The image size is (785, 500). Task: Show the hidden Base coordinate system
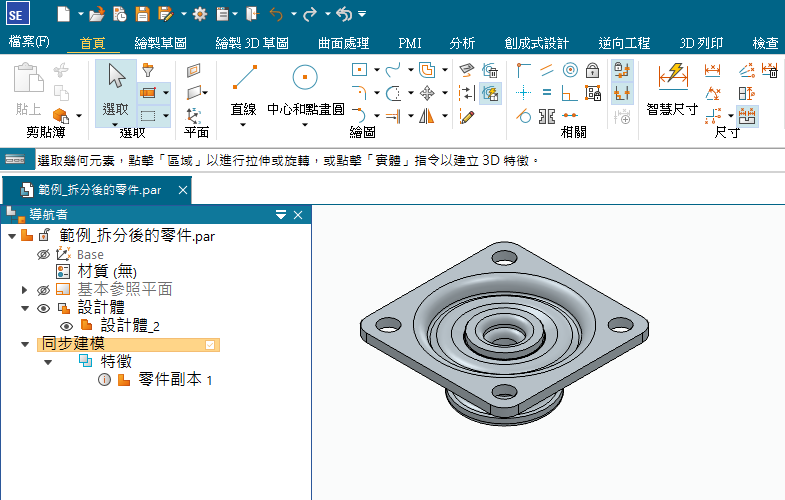click(x=43, y=254)
